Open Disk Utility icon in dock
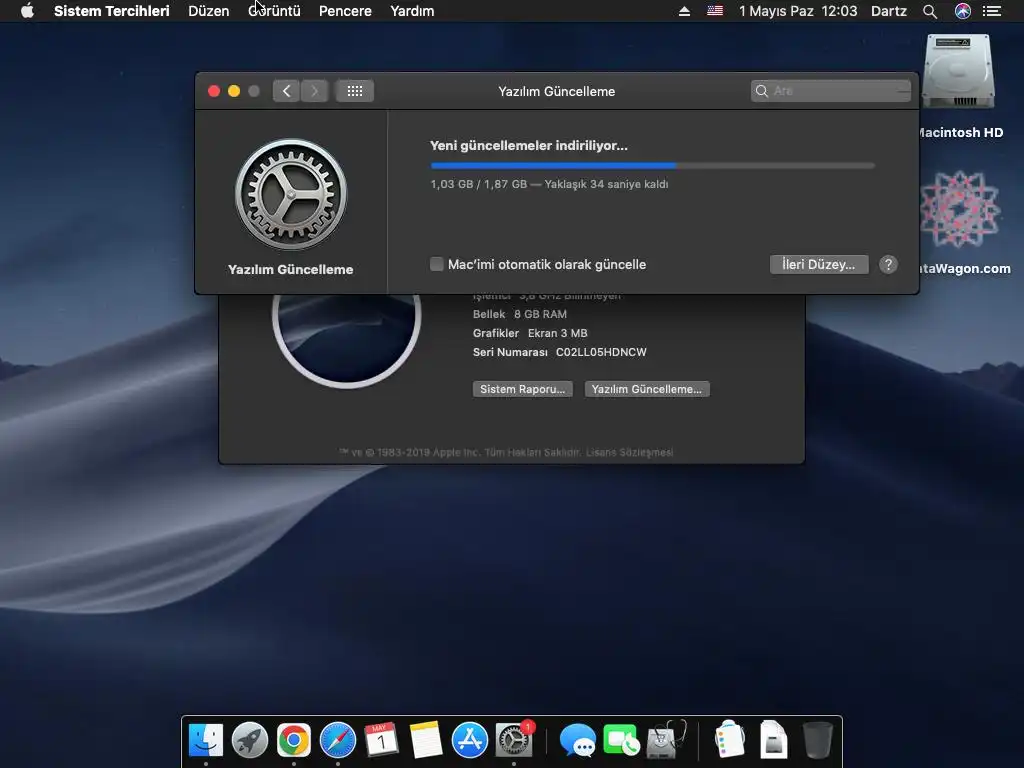This screenshot has height=768, width=1024. point(665,740)
